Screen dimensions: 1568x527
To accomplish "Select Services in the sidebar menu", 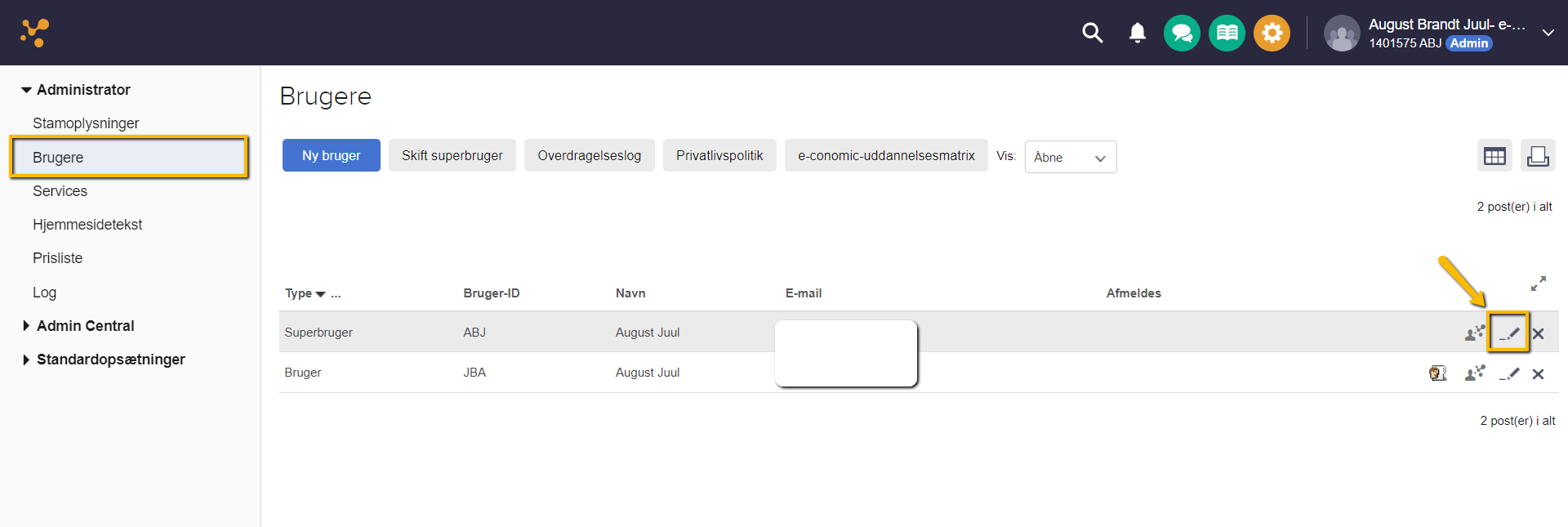I will coord(60,191).
